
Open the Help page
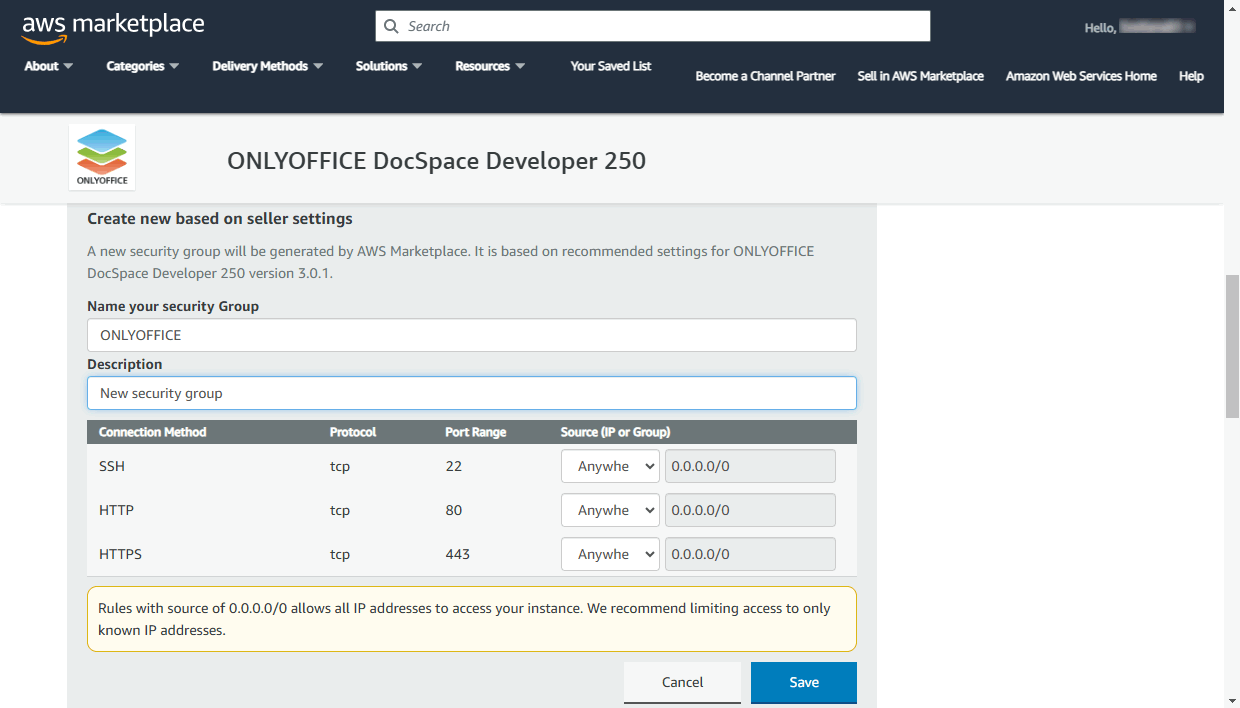(1191, 76)
